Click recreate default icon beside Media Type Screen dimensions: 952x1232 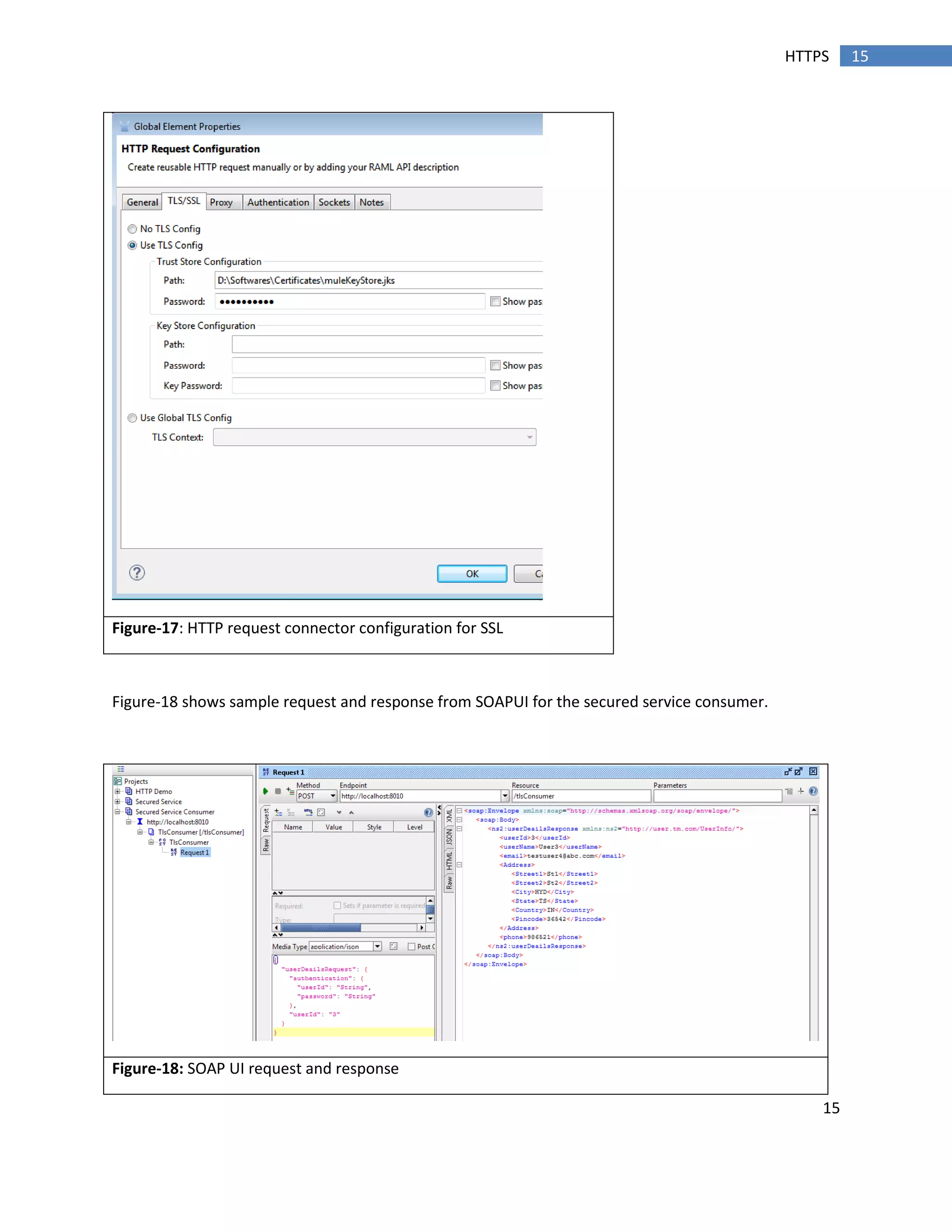[394, 946]
